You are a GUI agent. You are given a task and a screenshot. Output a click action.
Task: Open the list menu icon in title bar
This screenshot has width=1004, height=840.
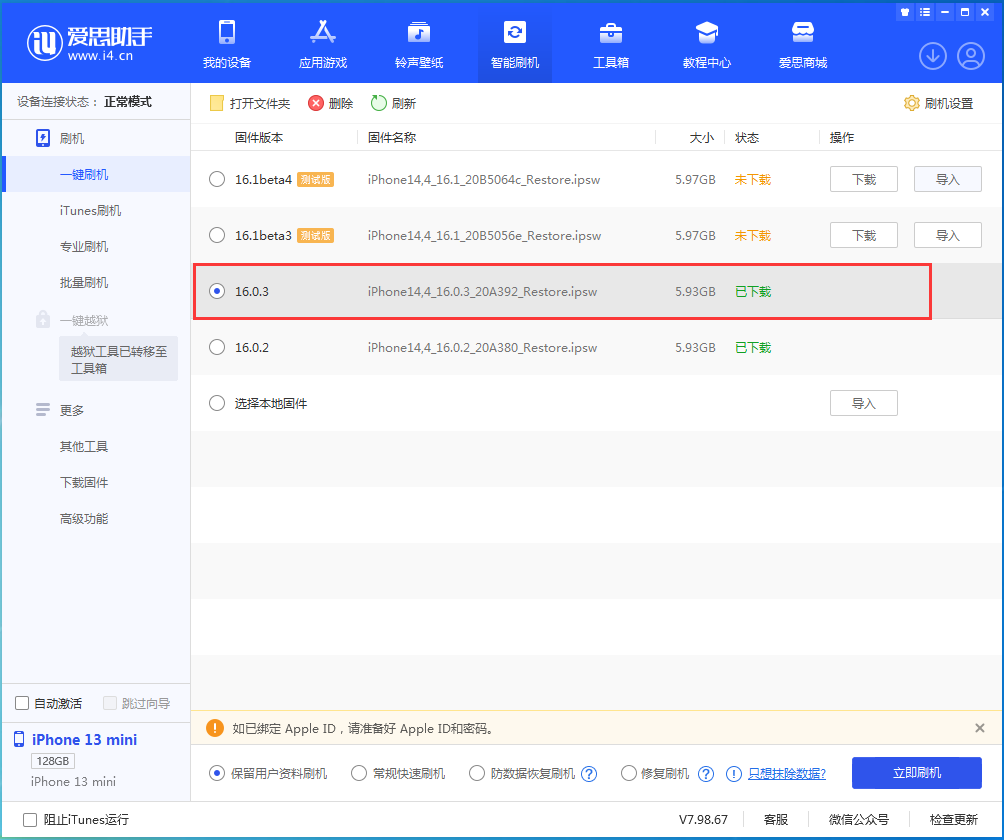[x=925, y=12]
